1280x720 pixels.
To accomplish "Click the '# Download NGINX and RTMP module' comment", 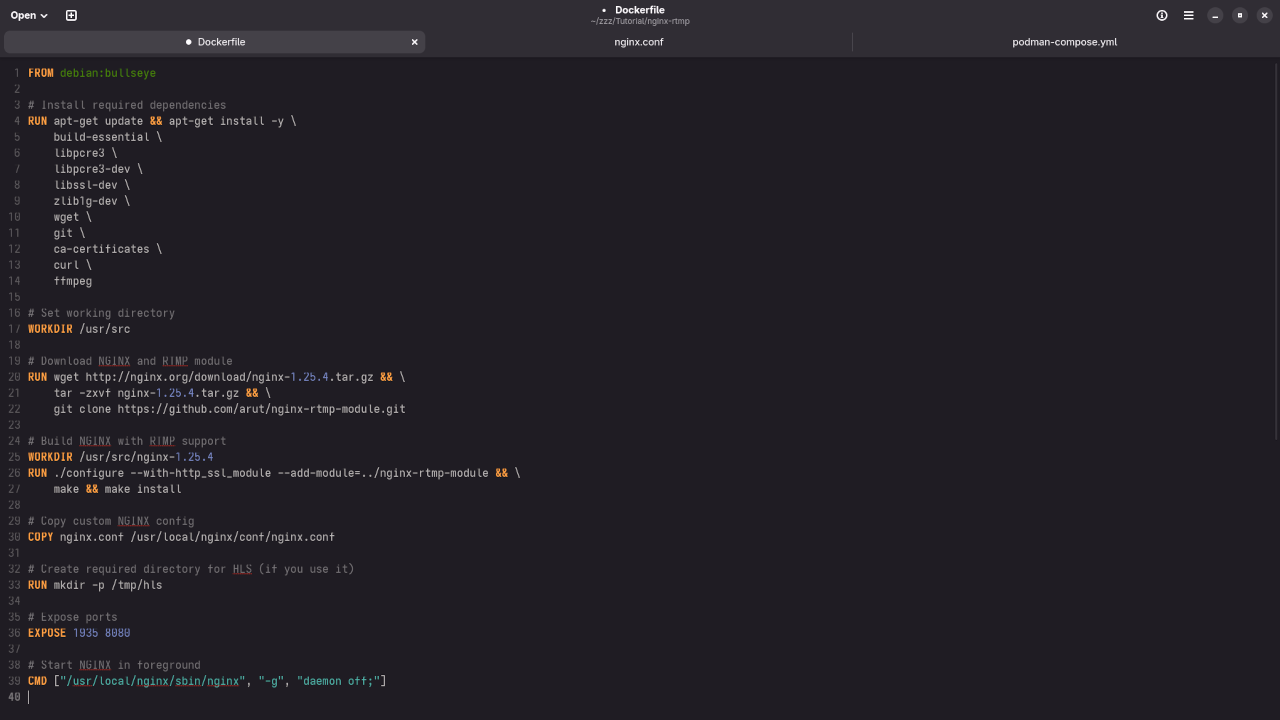I will (130, 361).
